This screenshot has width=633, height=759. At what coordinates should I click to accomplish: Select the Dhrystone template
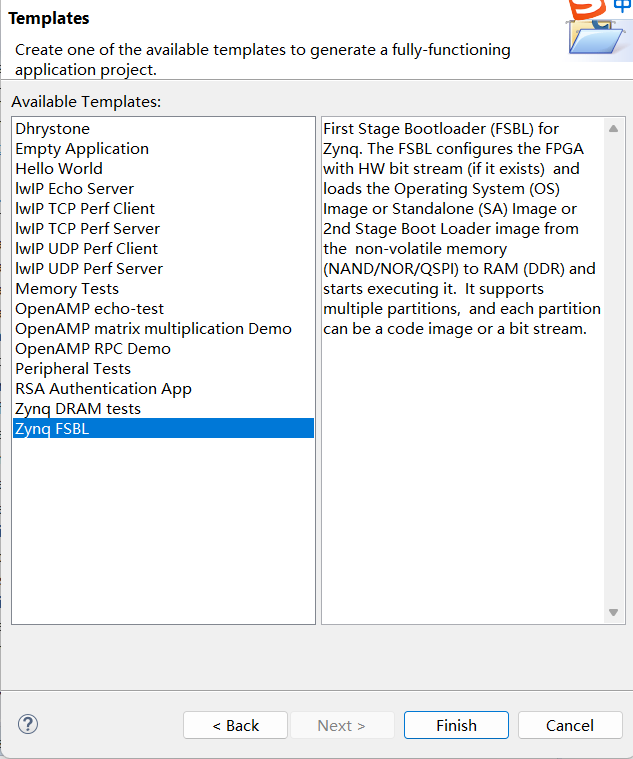point(52,128)
